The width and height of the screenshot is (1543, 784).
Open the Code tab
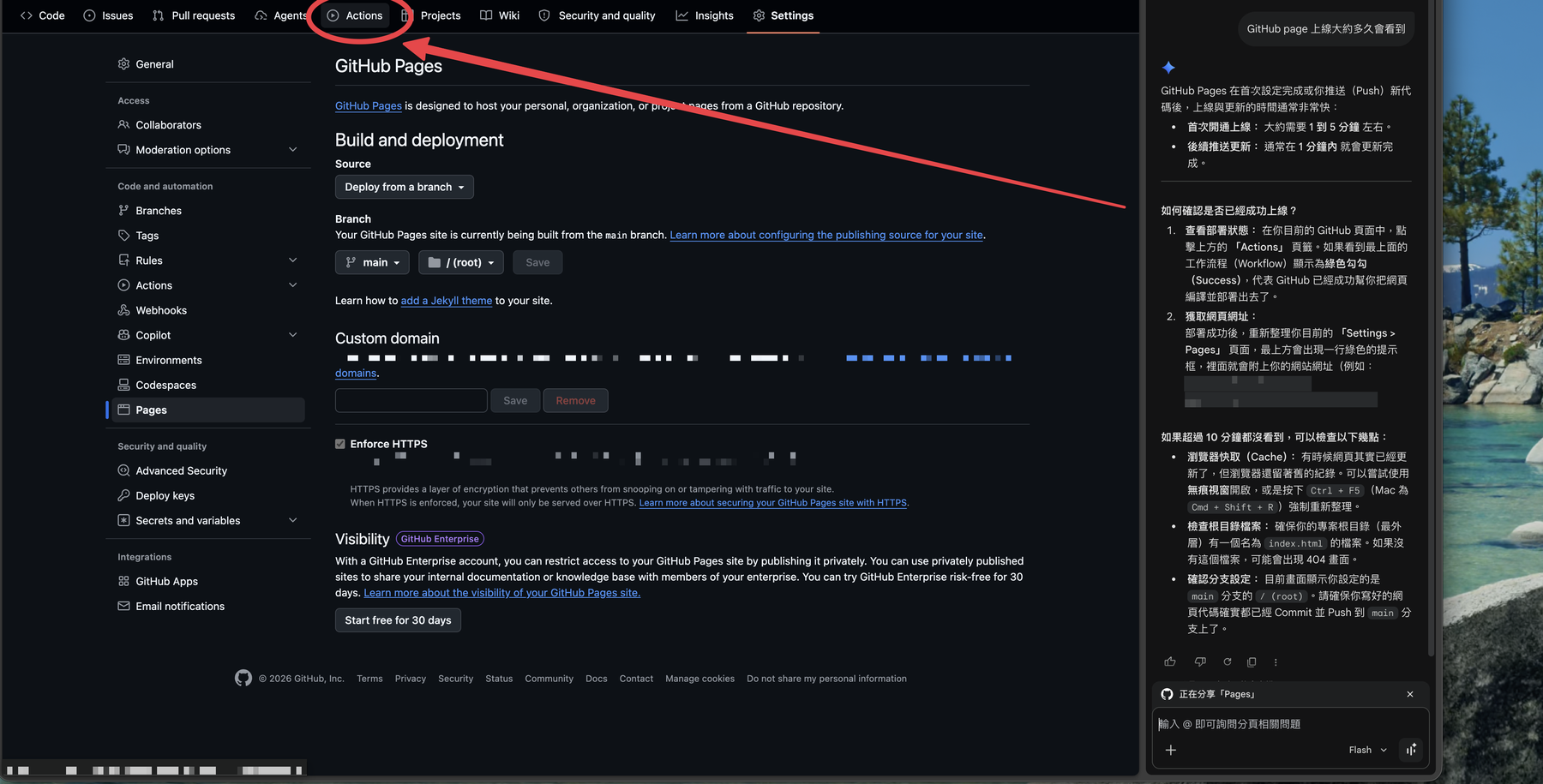point(43,15)
